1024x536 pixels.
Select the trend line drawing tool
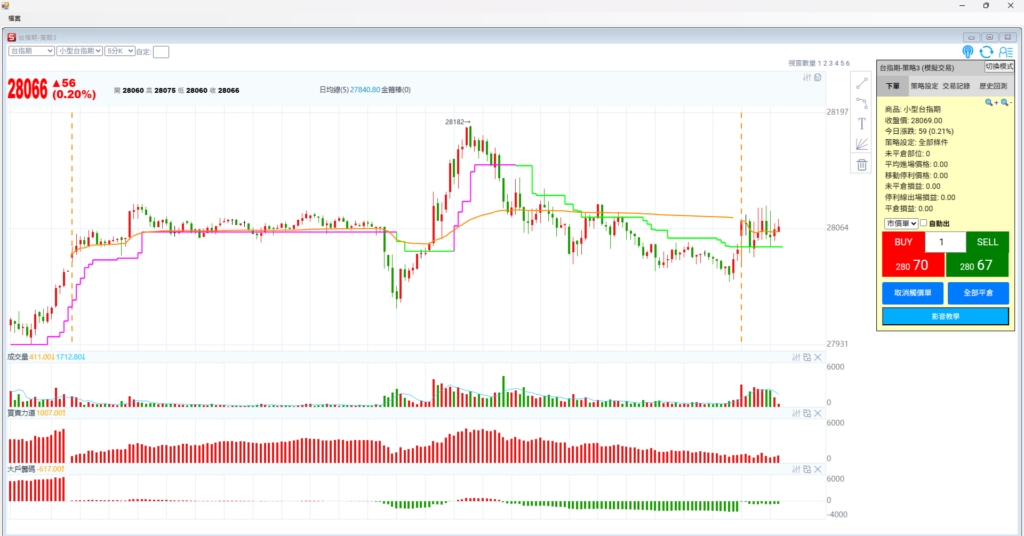(861, 83)
